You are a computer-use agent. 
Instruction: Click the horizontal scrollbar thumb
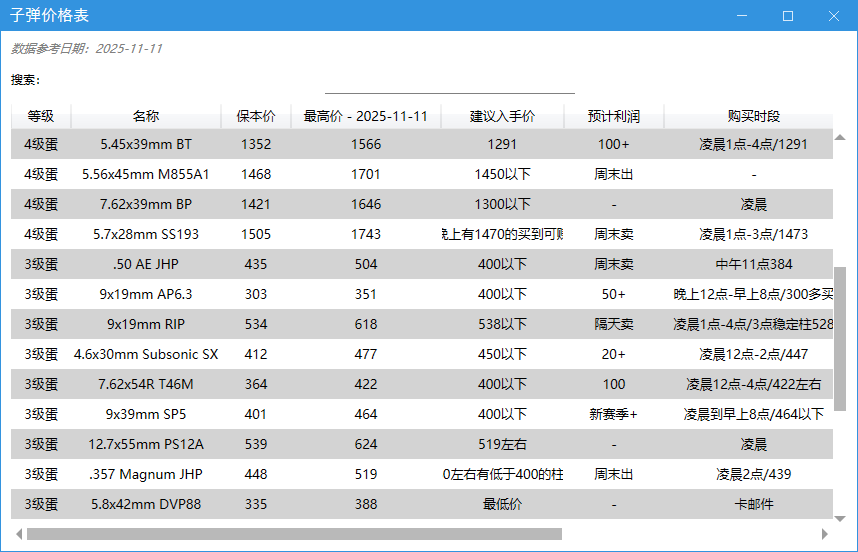[x=294, y=534]
